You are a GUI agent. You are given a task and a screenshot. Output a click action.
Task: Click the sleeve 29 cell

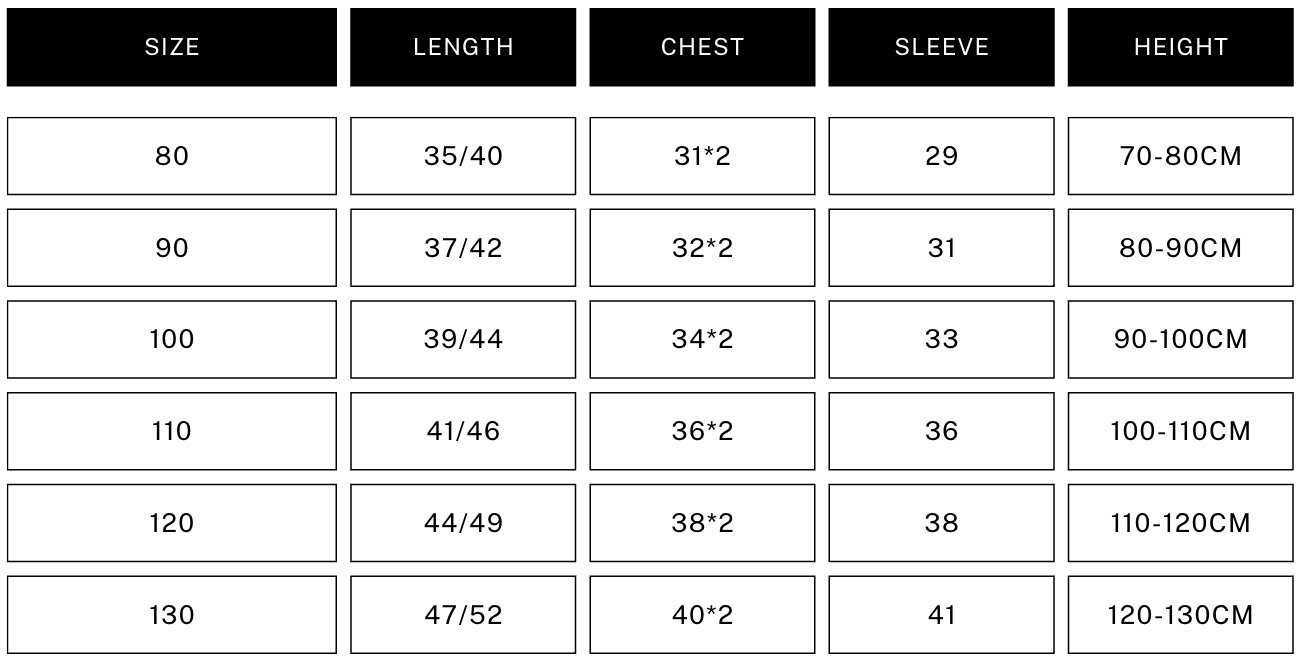pyautogui.click(x=941, y=156)
